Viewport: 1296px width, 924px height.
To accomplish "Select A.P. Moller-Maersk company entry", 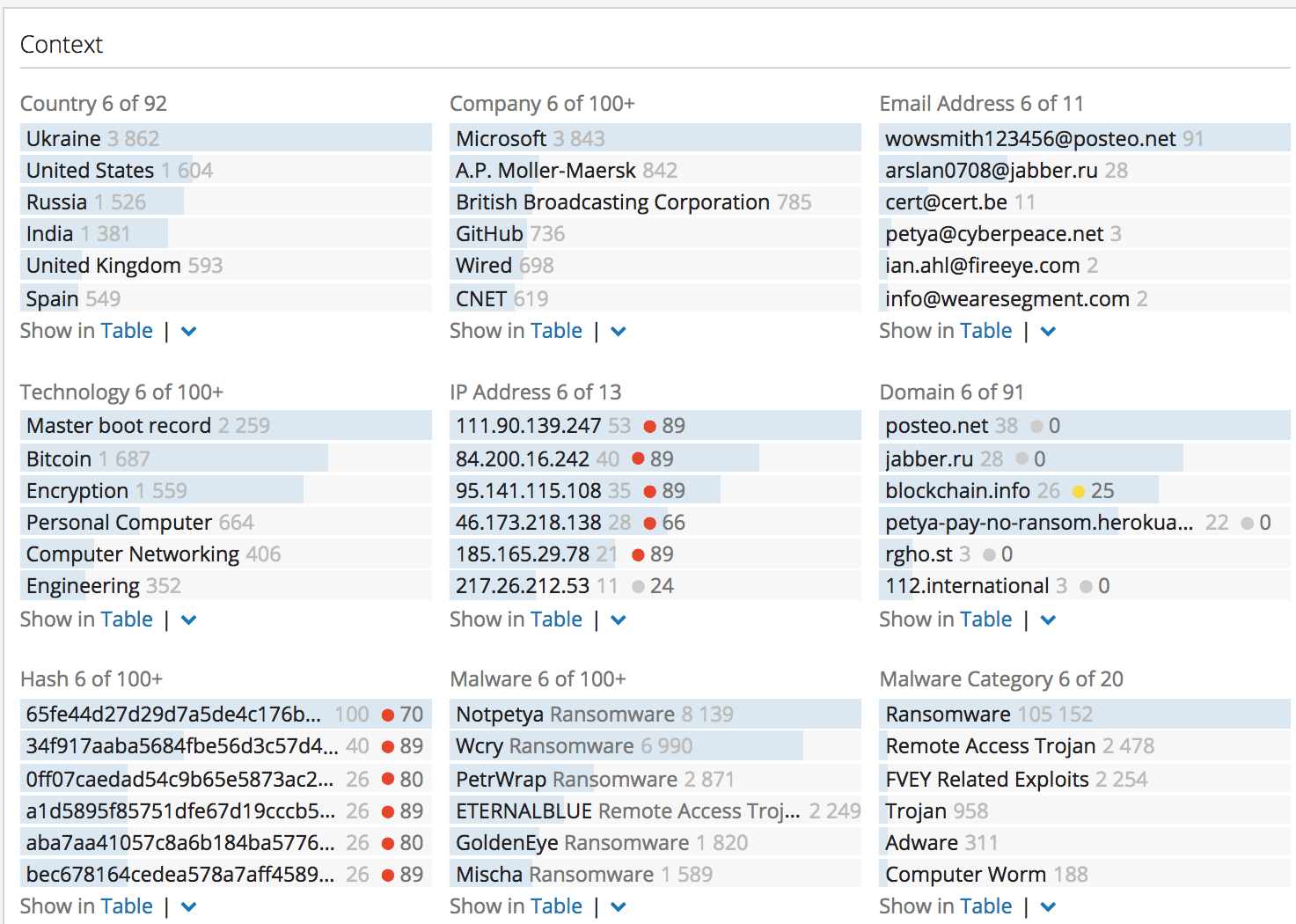I will [655, 170].
